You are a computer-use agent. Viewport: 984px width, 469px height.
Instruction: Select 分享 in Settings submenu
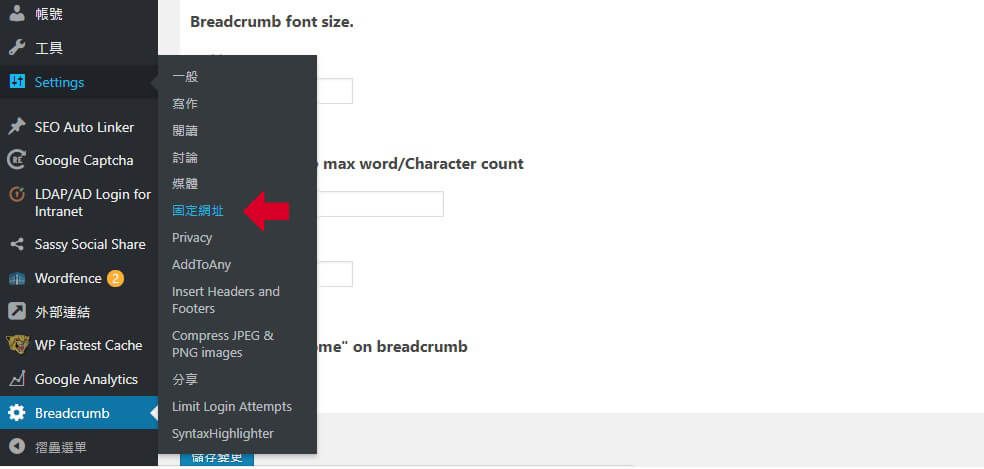tap(185, 379)
